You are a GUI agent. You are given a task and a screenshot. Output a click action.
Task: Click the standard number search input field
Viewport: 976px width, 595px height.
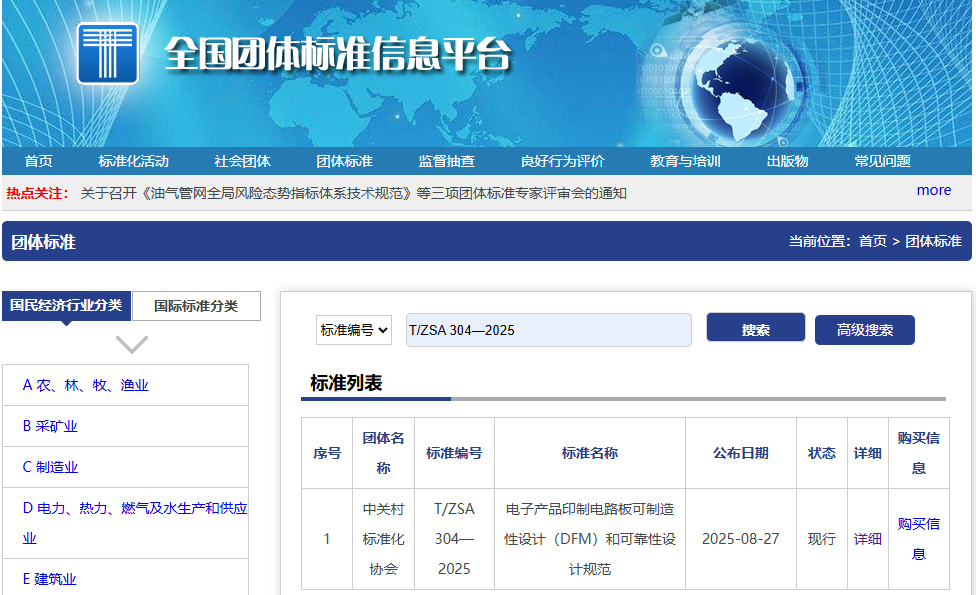pyautogui.click(x=548, y=330)
